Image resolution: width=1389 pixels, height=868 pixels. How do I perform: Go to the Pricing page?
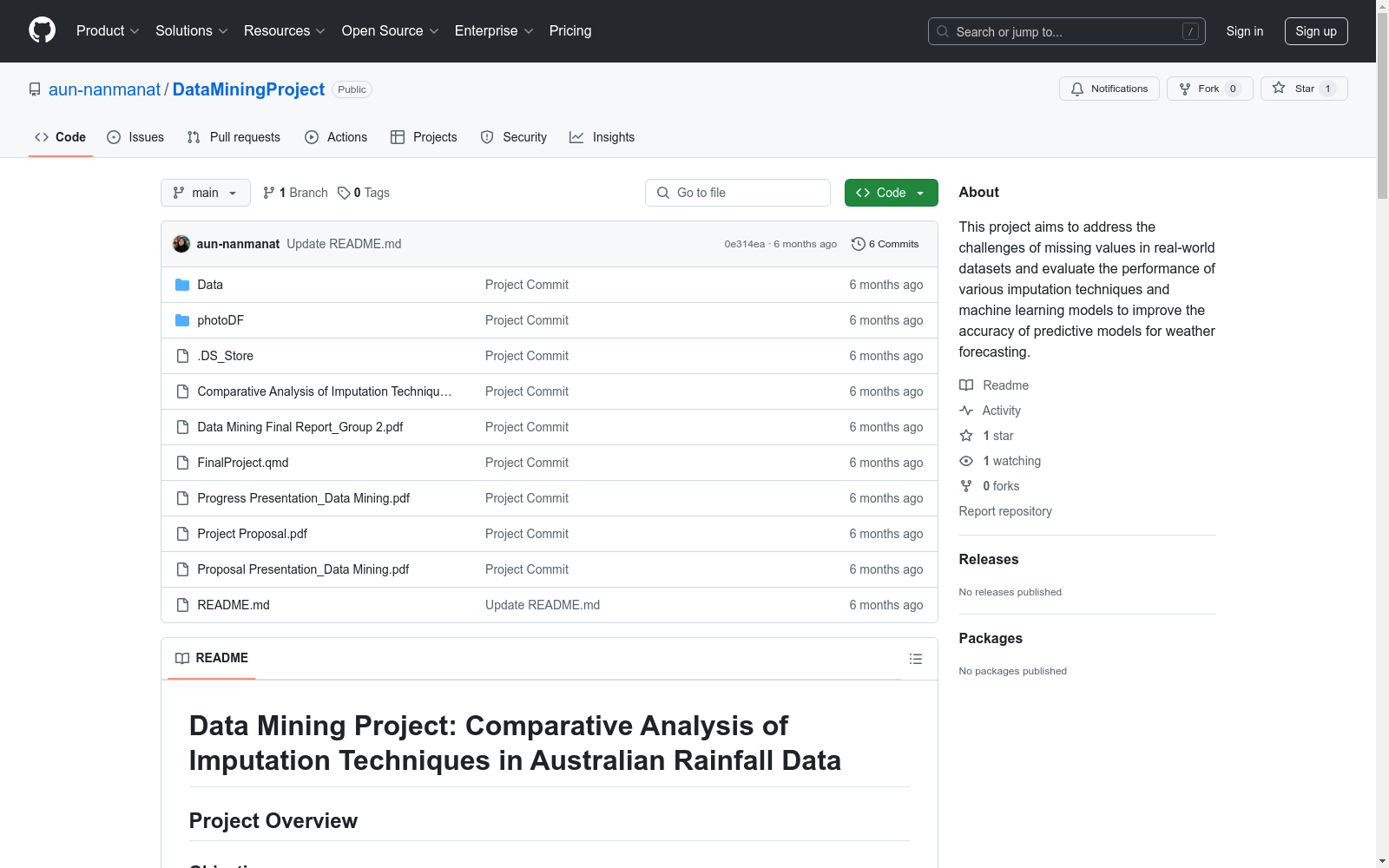[x=570, y=31]
